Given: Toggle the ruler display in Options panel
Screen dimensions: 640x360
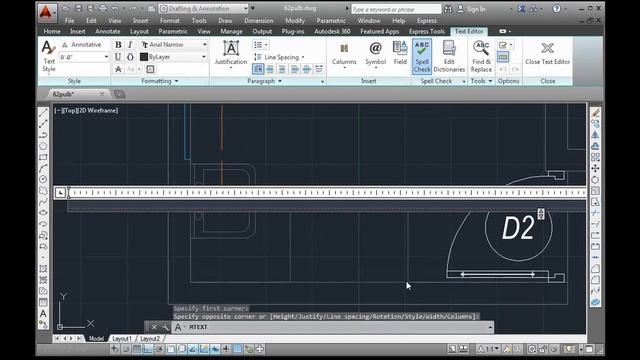Looking at the screenshot, I should (x=503, y=57).
